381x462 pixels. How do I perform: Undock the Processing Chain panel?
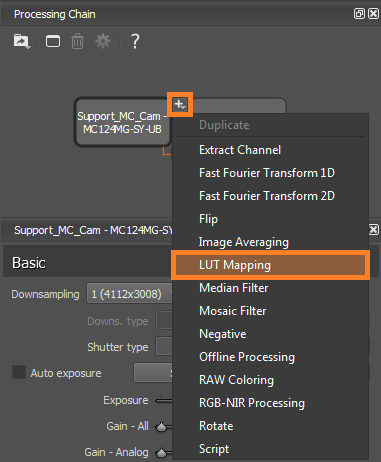pyautogui.click(x=359, y=14)
